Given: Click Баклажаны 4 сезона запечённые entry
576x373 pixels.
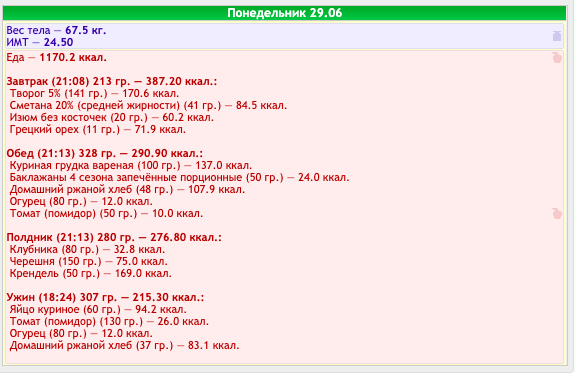Looking at the screenshot, I should [180, 177].
